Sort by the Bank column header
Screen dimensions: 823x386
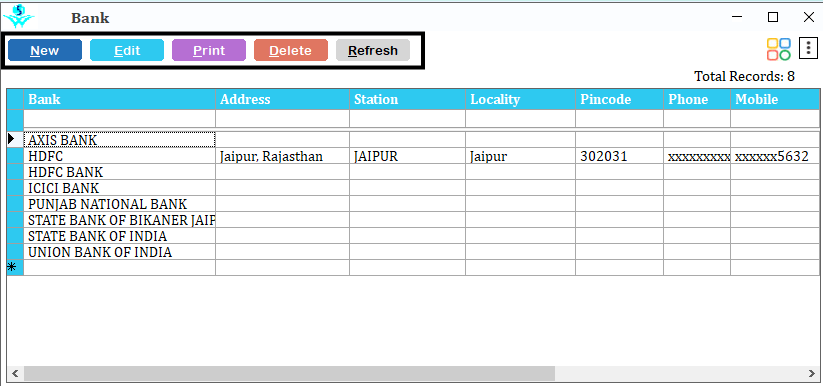[x=120, y=99]
